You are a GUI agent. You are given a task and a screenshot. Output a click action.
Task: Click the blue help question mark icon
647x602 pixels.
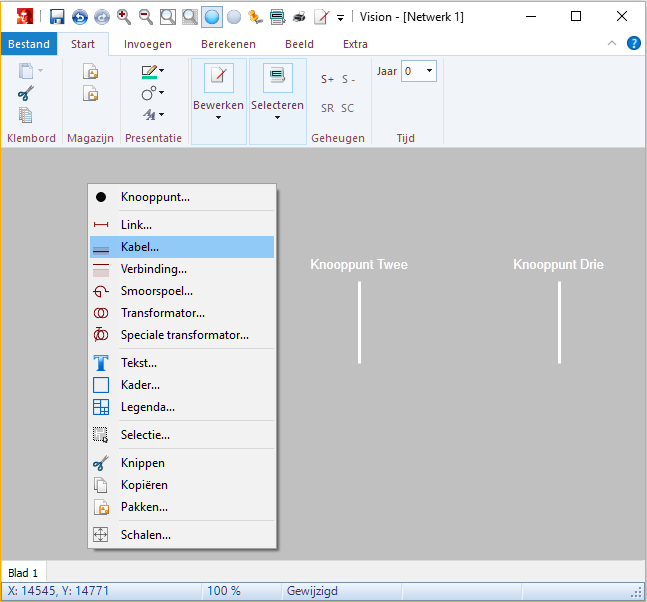633,44
